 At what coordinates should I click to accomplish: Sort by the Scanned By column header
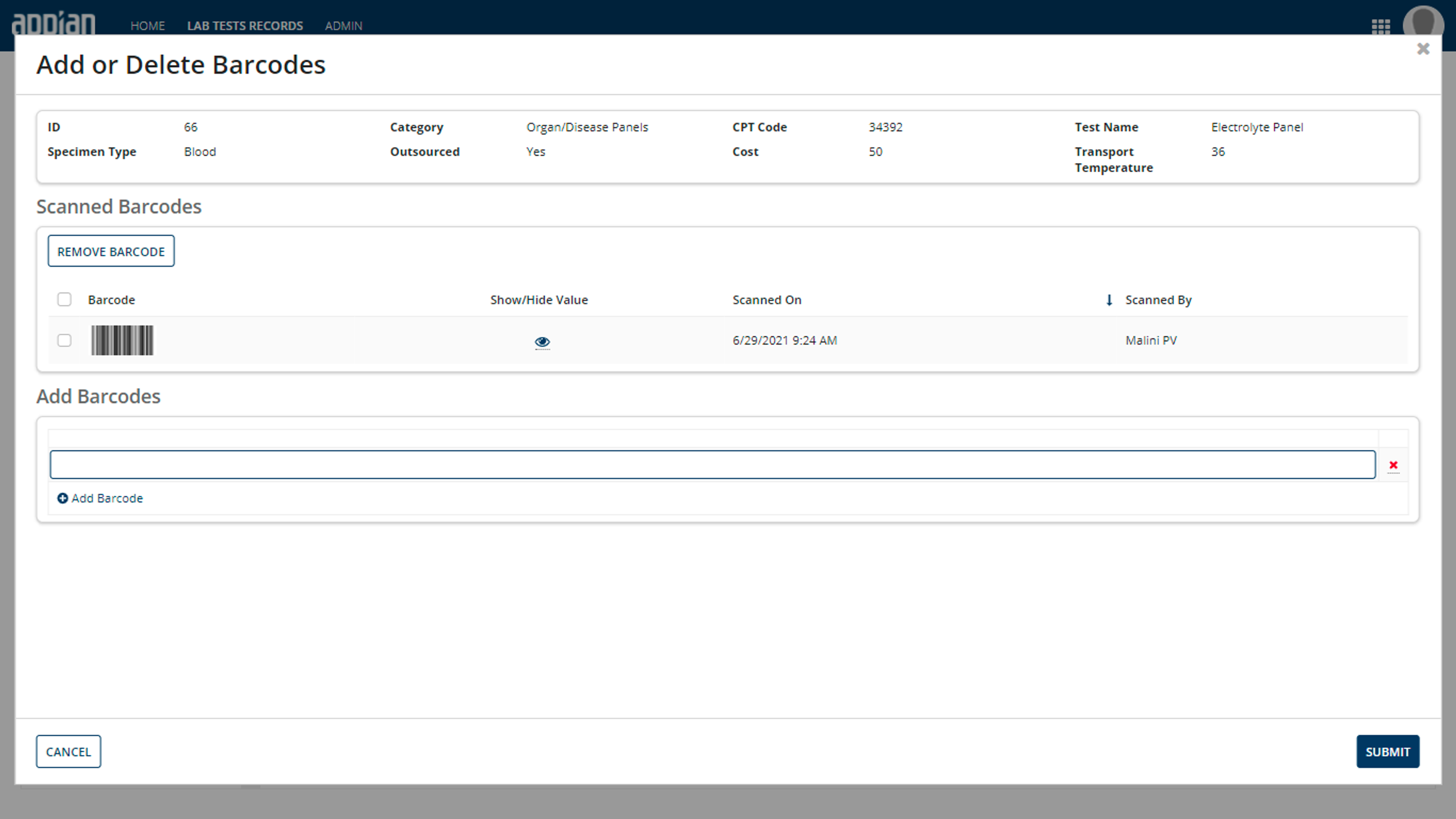1158,300
